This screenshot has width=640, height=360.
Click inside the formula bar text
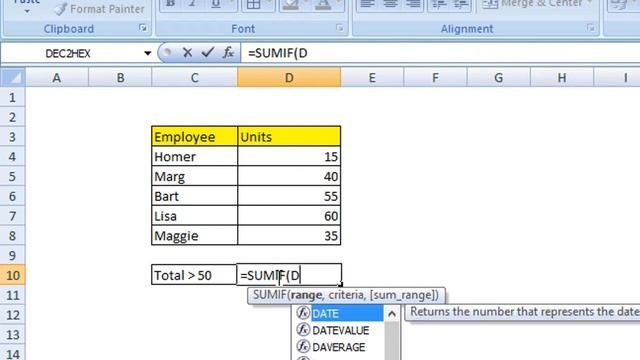coord(278,53)
